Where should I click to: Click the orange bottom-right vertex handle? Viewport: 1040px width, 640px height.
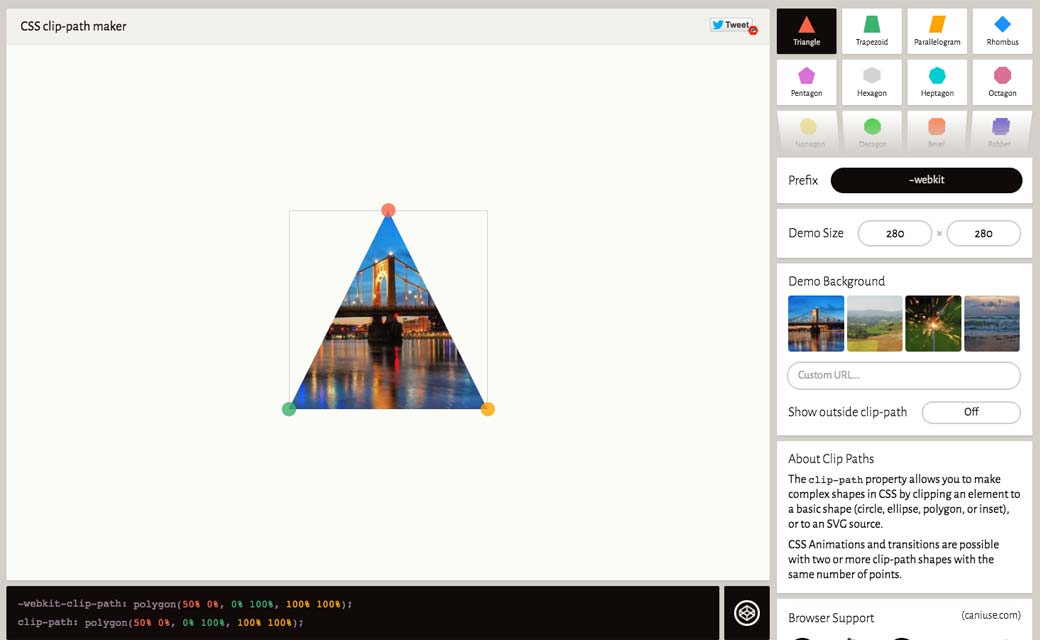point(488,409)
